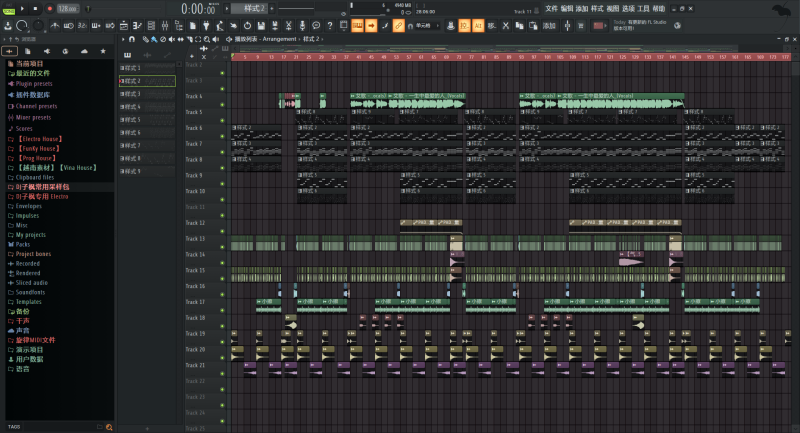The width and height of the screenshot is (800, 433).
Task: Click the orange piano keyboard icon
Action: click(x=358, y=26)
